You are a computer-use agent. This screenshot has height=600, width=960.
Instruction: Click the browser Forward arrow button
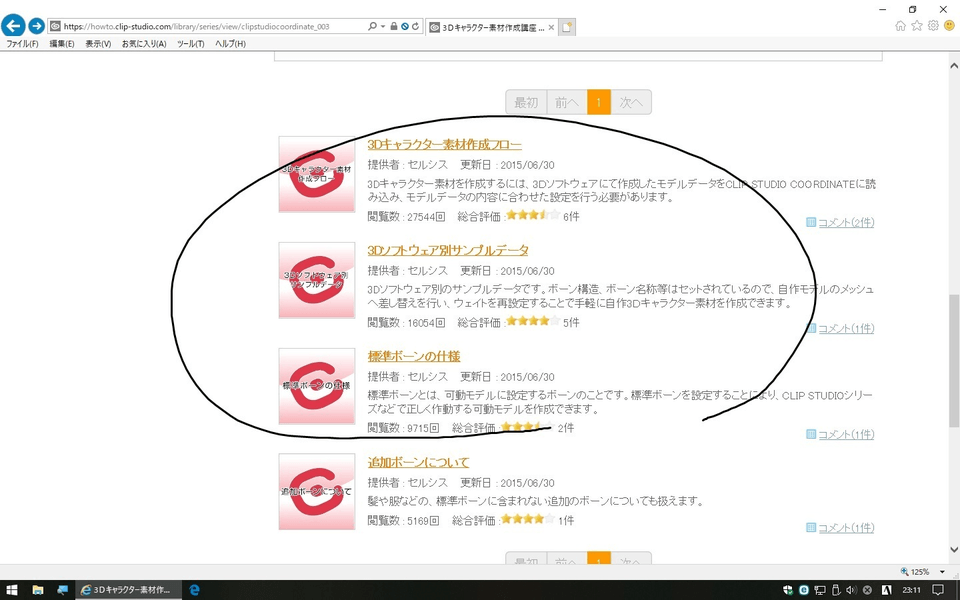pos(37,26)
